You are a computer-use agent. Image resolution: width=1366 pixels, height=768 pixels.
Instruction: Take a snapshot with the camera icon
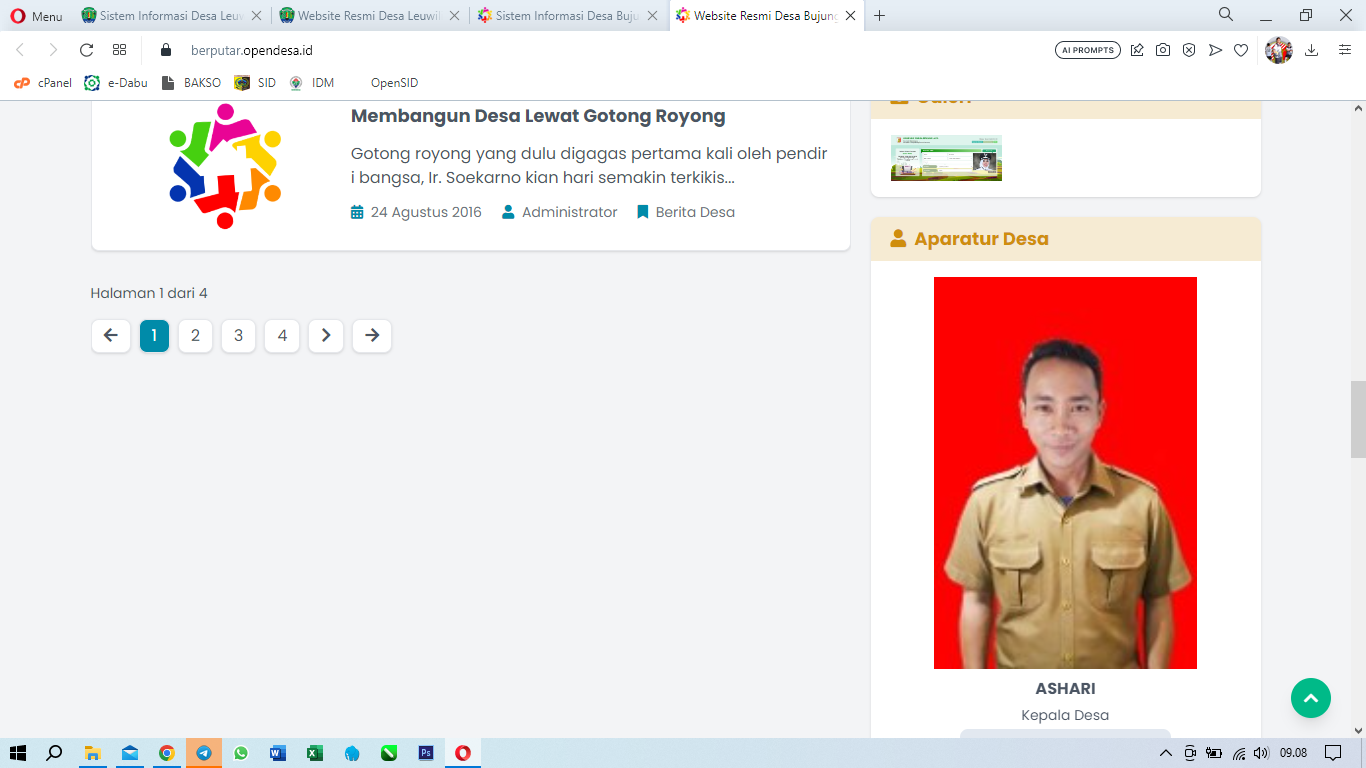point(1162,49)
